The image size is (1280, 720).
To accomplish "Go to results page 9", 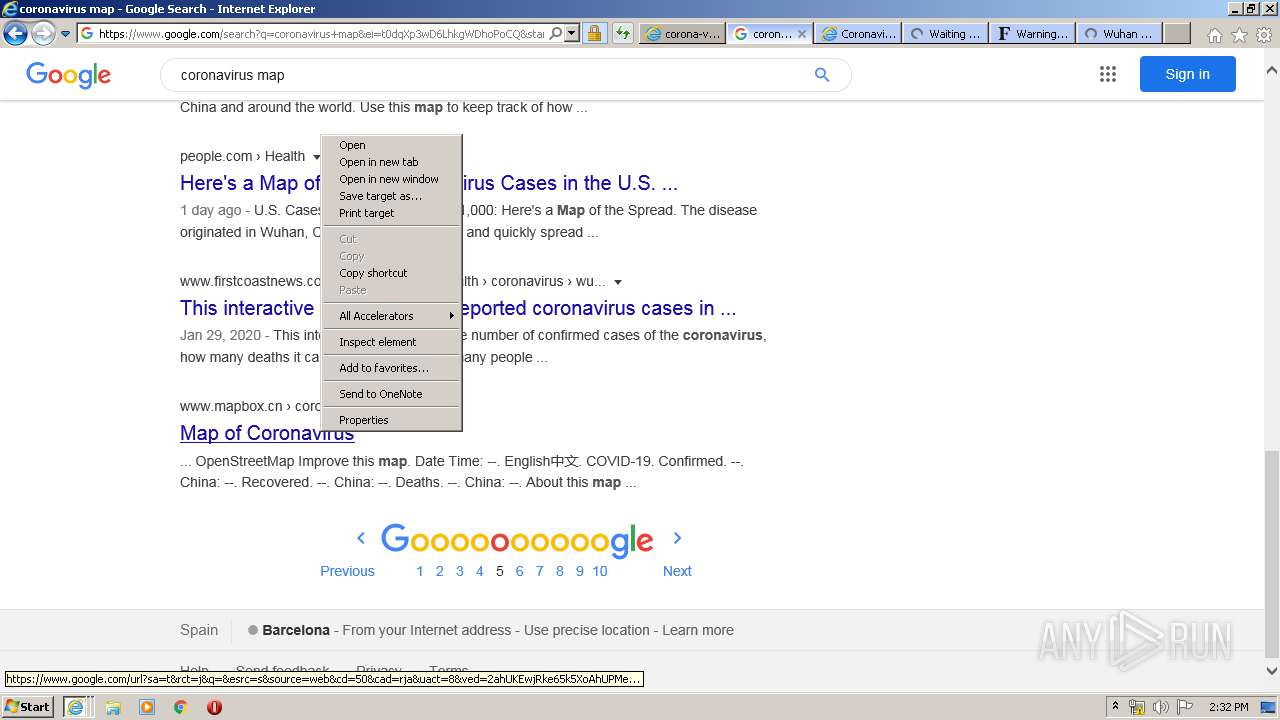I will point(579,571).
